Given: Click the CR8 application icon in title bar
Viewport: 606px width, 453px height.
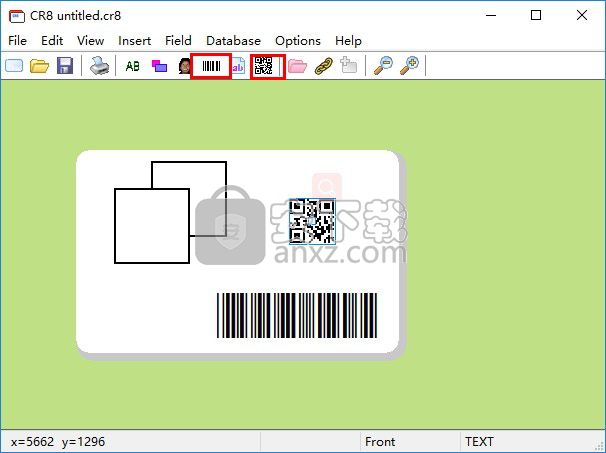Looking at the screenshot, I should click(x=17, y=16).
